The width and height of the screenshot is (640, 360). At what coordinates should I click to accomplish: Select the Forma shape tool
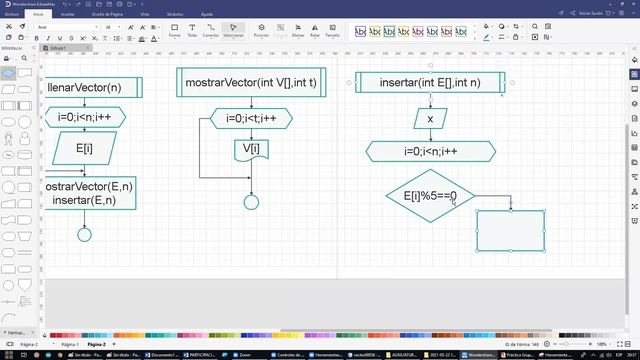tap(174, 30)
